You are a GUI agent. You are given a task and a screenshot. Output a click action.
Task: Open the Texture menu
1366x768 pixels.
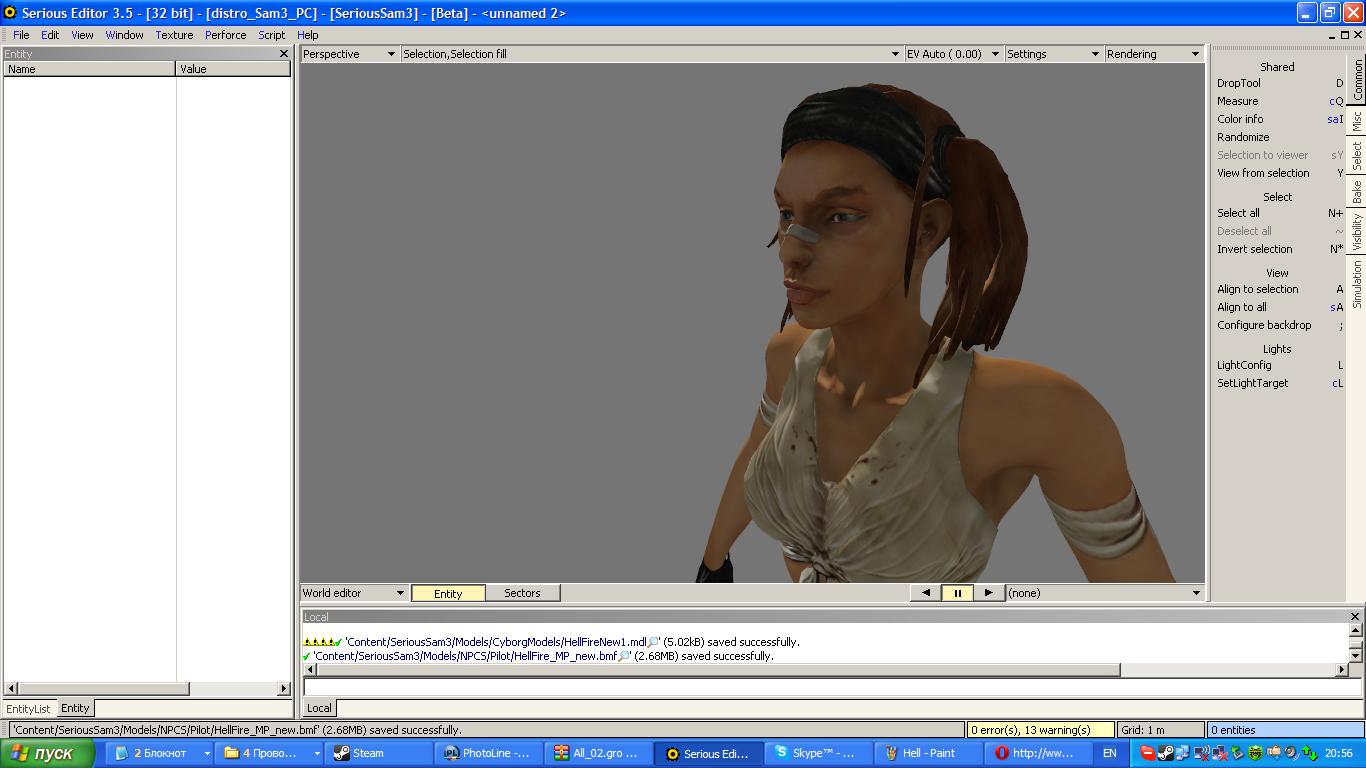(174, 35)
